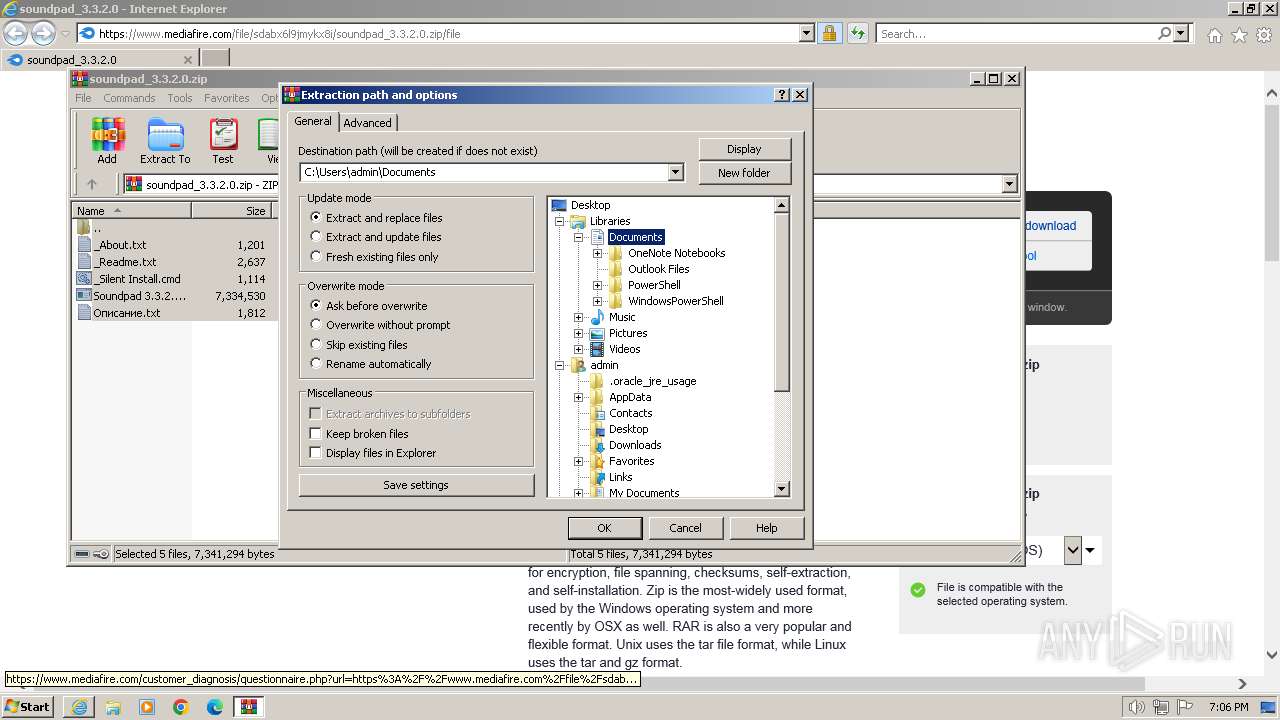The image size is (1280, 720).
Task: Select the Soundpad 3.3.2 executable entry
Action: click(x=129, y=296)
